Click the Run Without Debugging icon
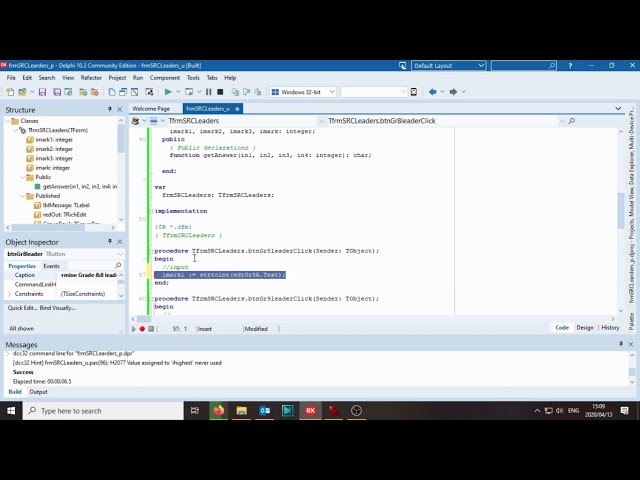The width and height of the screenshot is (640, 480). click(189, 92)
